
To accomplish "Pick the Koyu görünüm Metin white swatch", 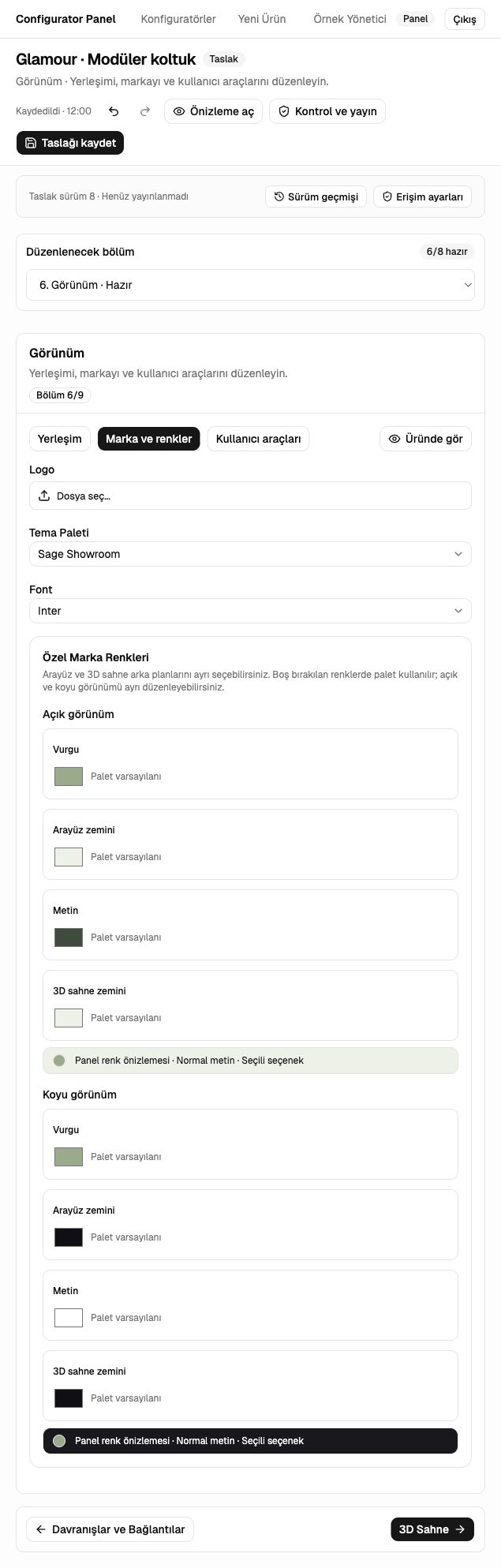I will point(69,1318).
